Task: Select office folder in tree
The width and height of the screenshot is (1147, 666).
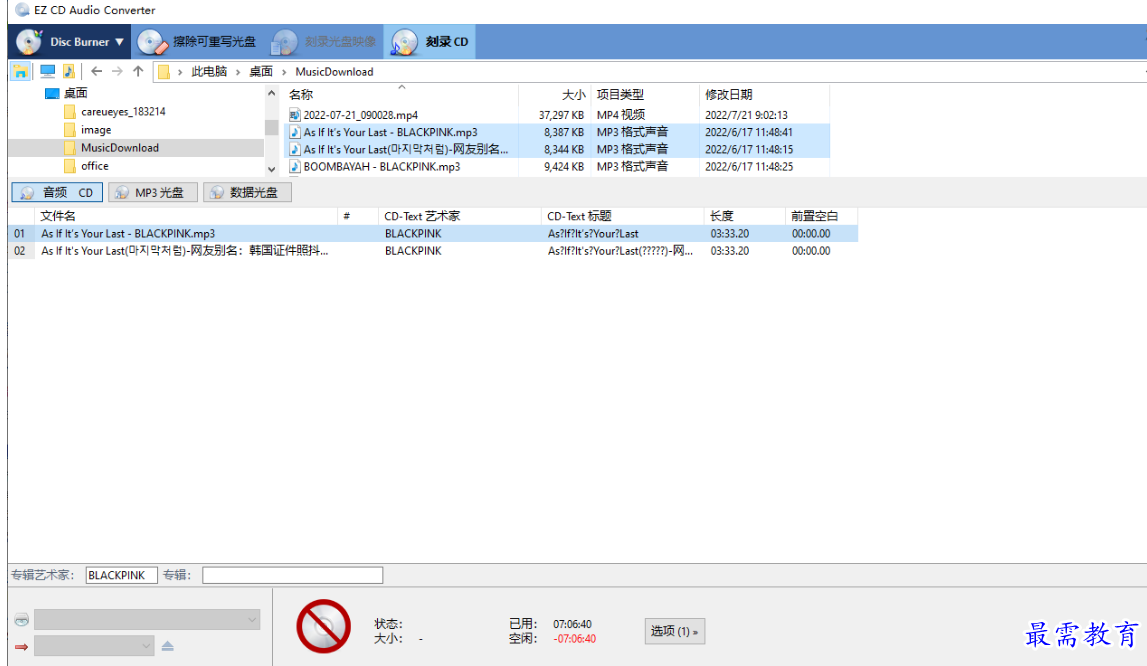Action: tap(94, 166)
